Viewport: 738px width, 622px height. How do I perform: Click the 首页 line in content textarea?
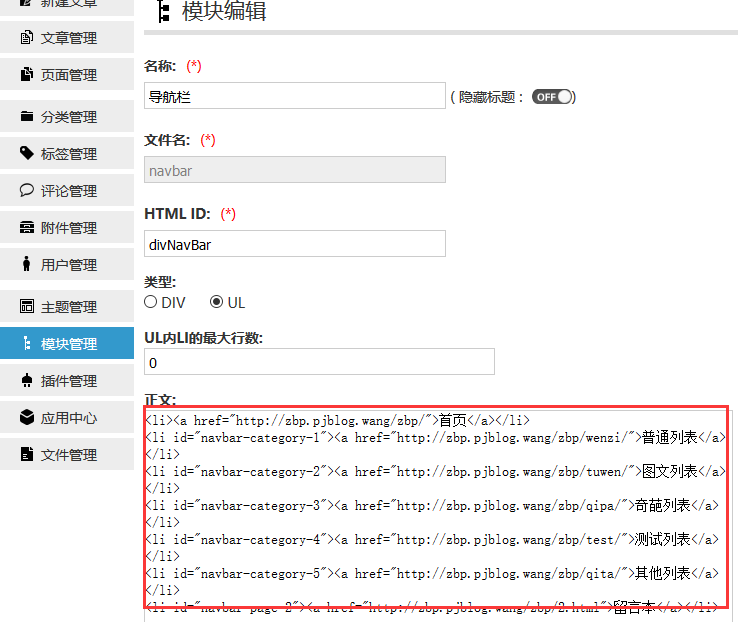pos(337,420)
